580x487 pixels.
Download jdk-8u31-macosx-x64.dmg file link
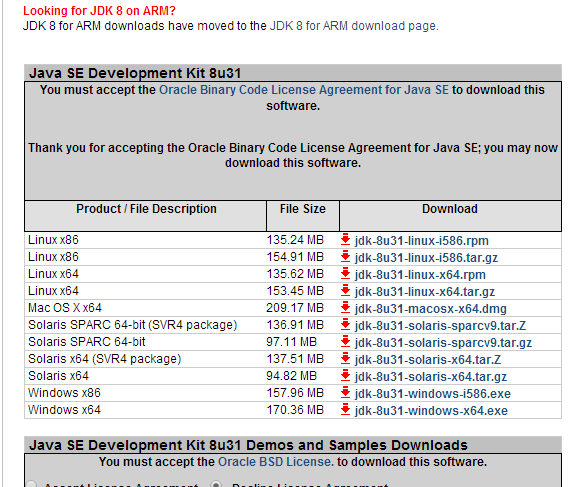pyautogui.click(x=431, y=309)
